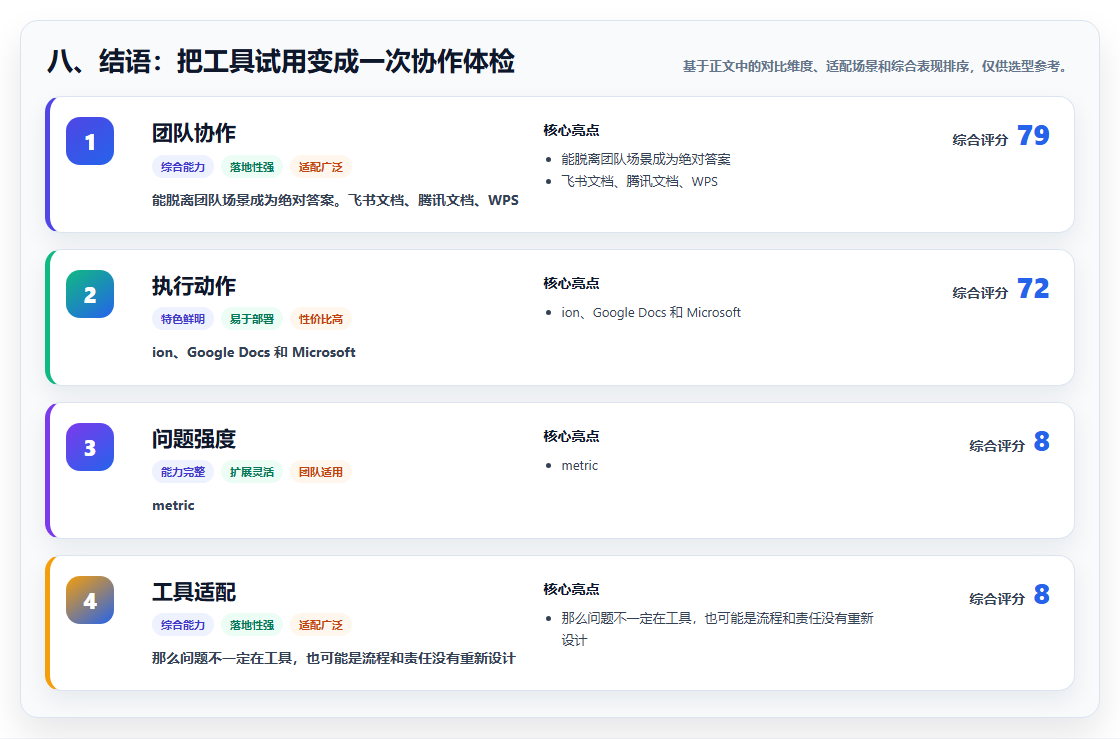
Task: Click 综合评分 label beside score 79
Action: click(x=980, y=140)
